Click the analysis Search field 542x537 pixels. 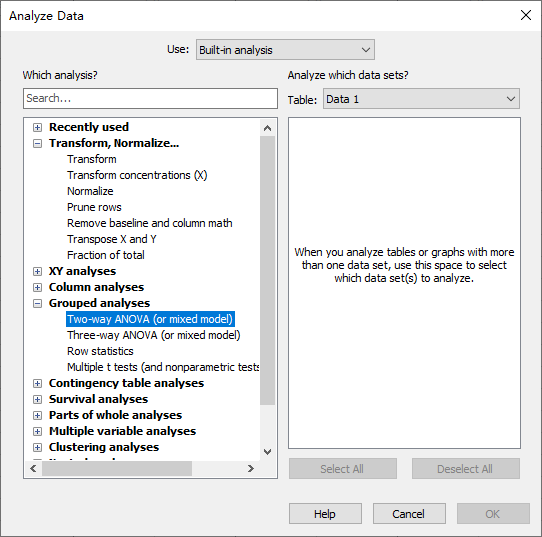(150, 98)
